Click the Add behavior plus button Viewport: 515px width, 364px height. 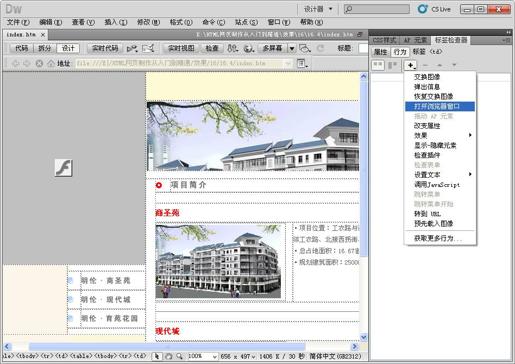click(410, 65)
